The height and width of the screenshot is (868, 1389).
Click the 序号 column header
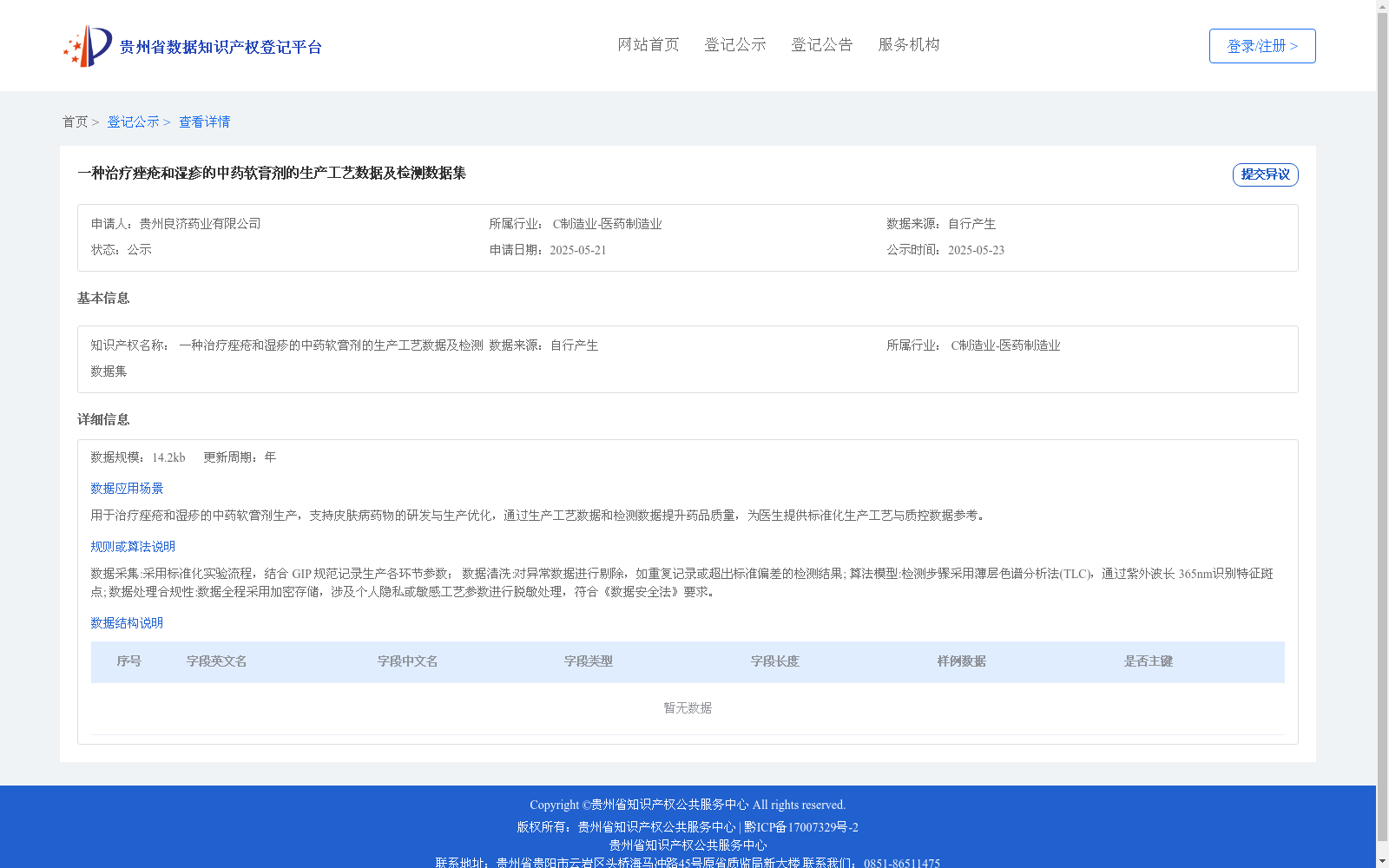pos(129,661)
